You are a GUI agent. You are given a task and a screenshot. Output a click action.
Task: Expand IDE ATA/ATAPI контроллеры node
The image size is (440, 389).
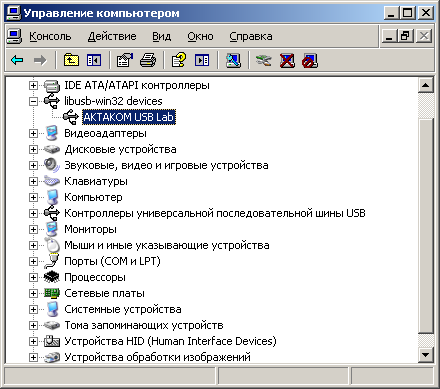33,85
